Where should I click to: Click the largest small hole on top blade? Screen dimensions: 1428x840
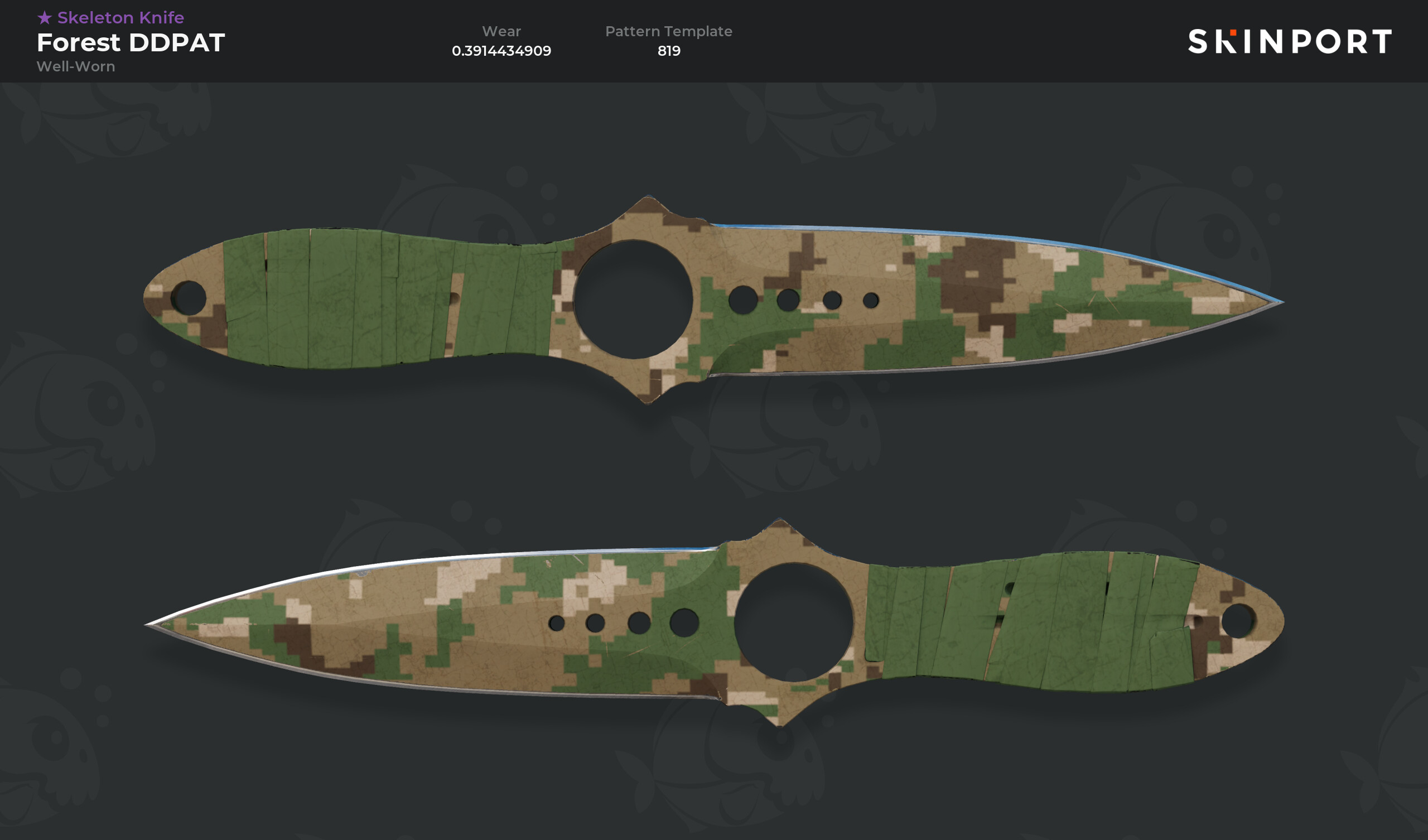743,300
